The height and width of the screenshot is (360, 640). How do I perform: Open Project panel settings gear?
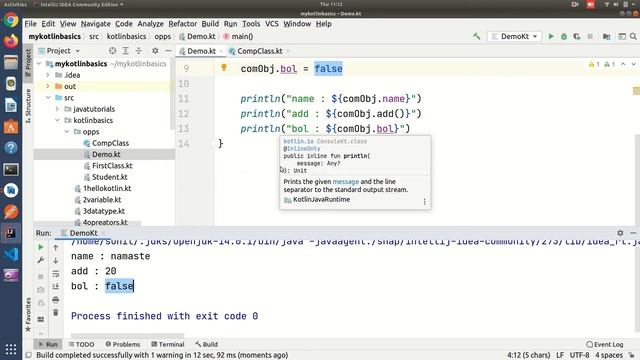point(155,51)
